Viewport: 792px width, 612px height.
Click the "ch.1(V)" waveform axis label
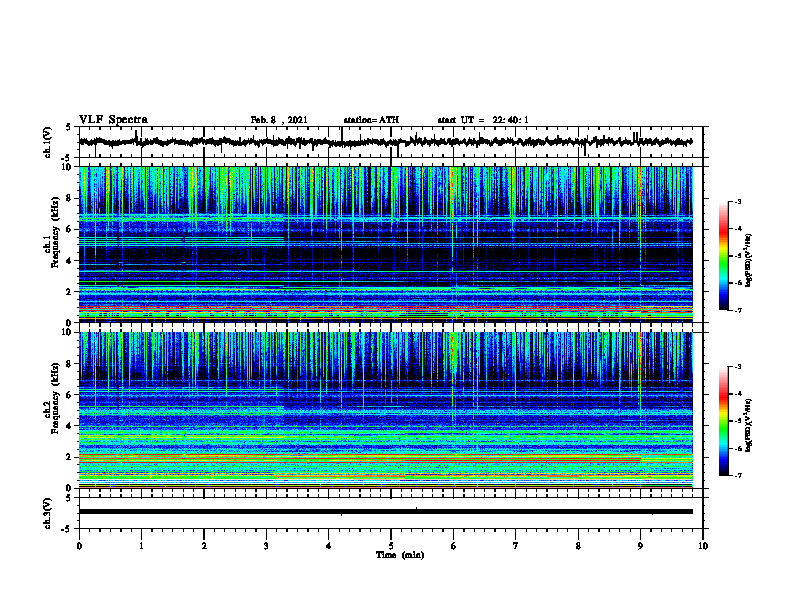point(47,142)
